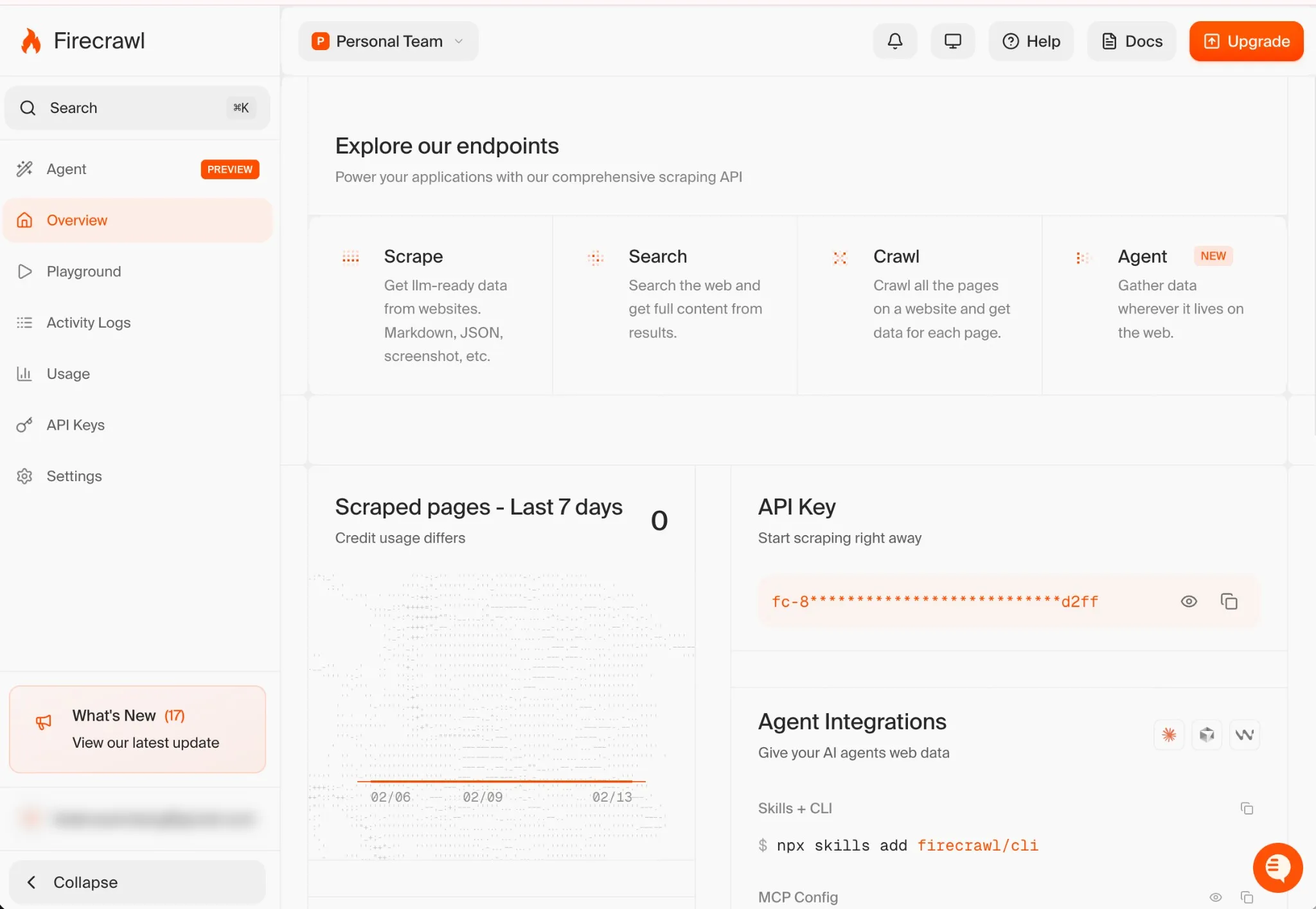The width and height of the screenshot is (1316, 909).
Task: Click the What's New megaphone icon
Action: pos(43,722)
